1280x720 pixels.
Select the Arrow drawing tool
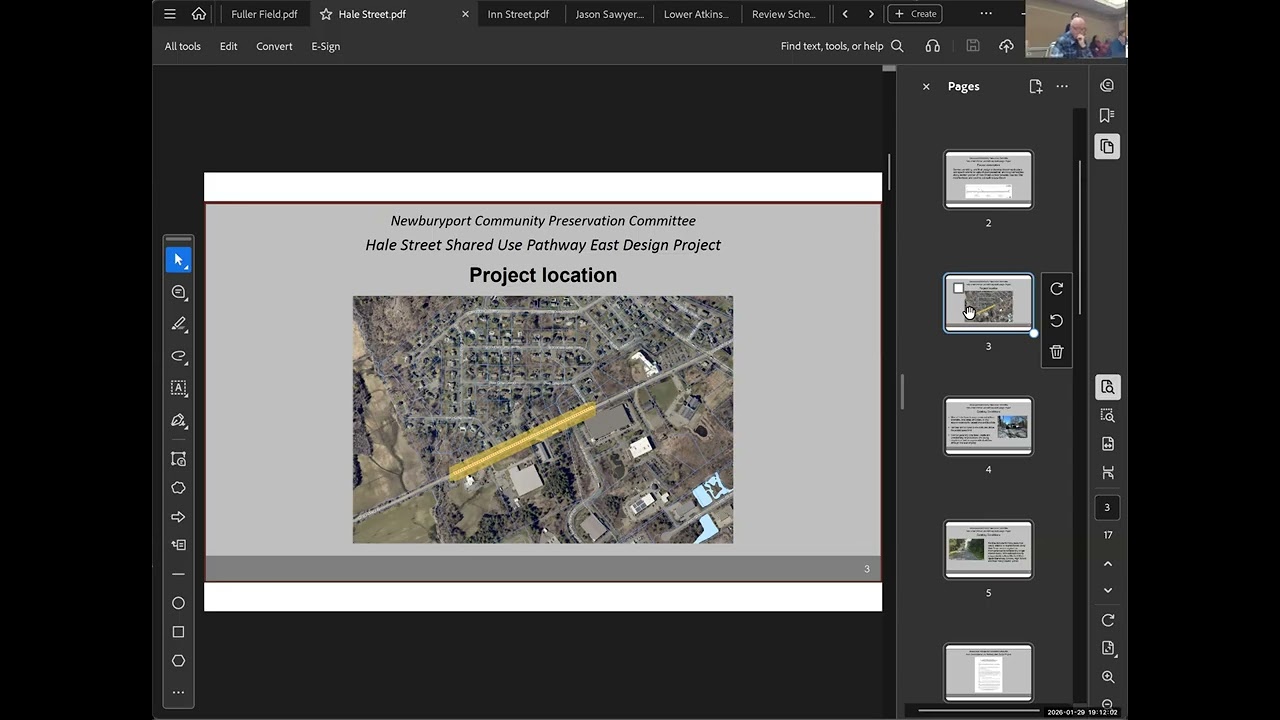(x=178, y=517)
